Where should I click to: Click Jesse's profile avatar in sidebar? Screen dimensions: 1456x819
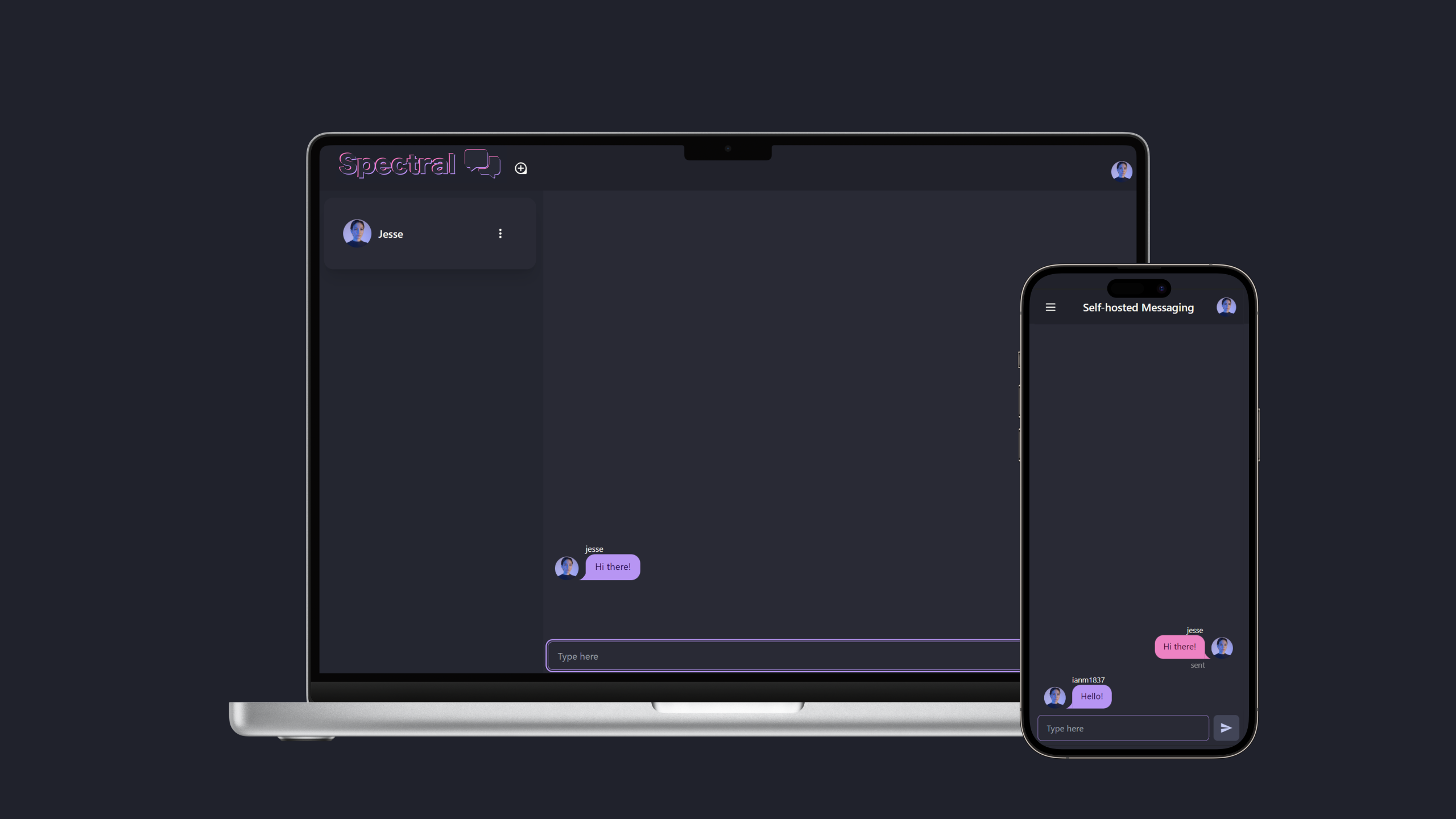click(x=357, y=233)
